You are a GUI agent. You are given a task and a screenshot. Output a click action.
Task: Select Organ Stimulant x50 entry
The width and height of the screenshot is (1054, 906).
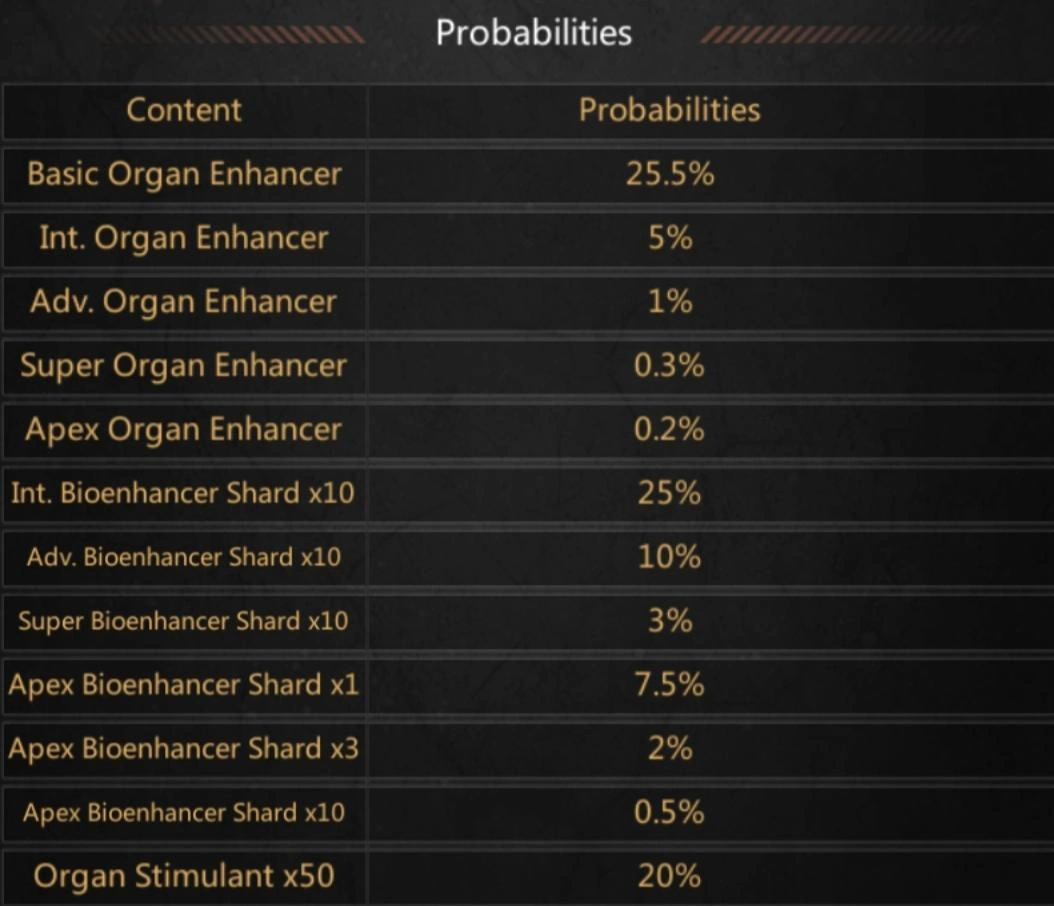184,876
